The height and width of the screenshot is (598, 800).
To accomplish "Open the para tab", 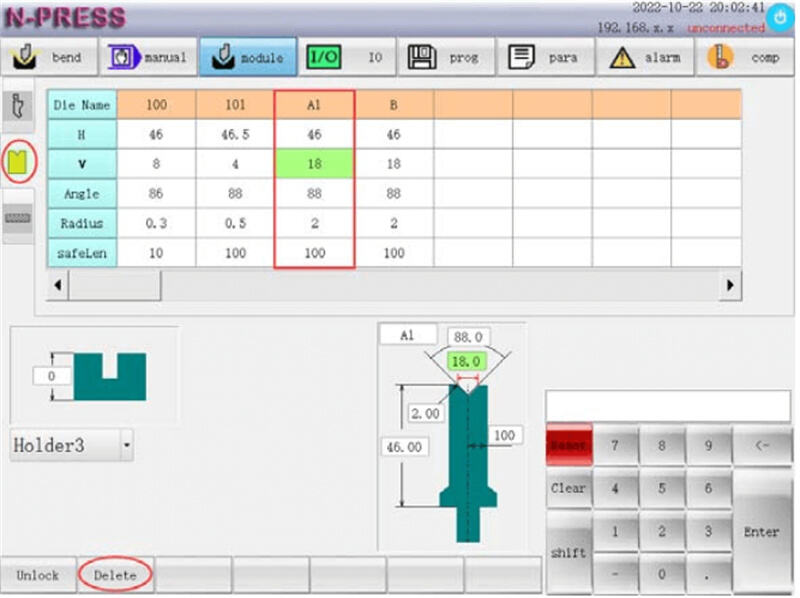I will 546,58.
